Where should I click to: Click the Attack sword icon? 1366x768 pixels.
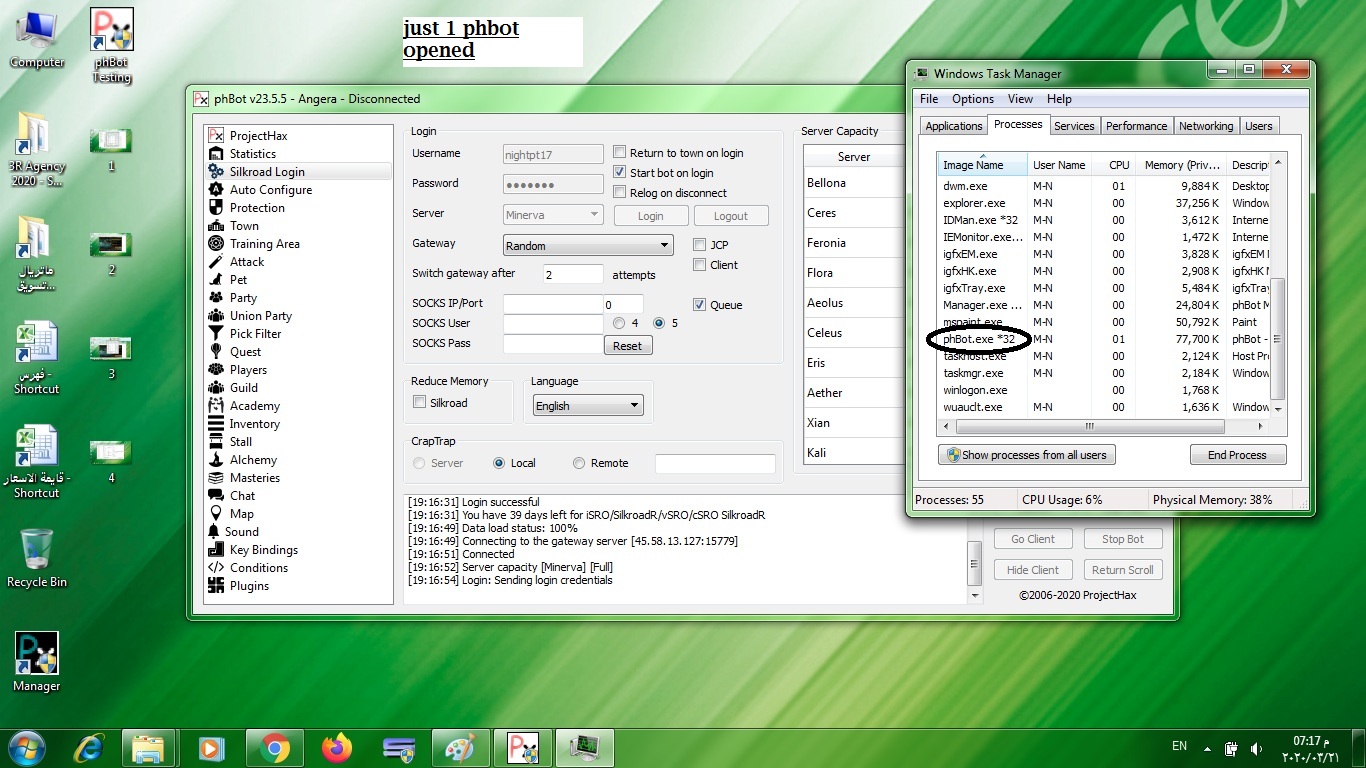[x=216, y=262]
